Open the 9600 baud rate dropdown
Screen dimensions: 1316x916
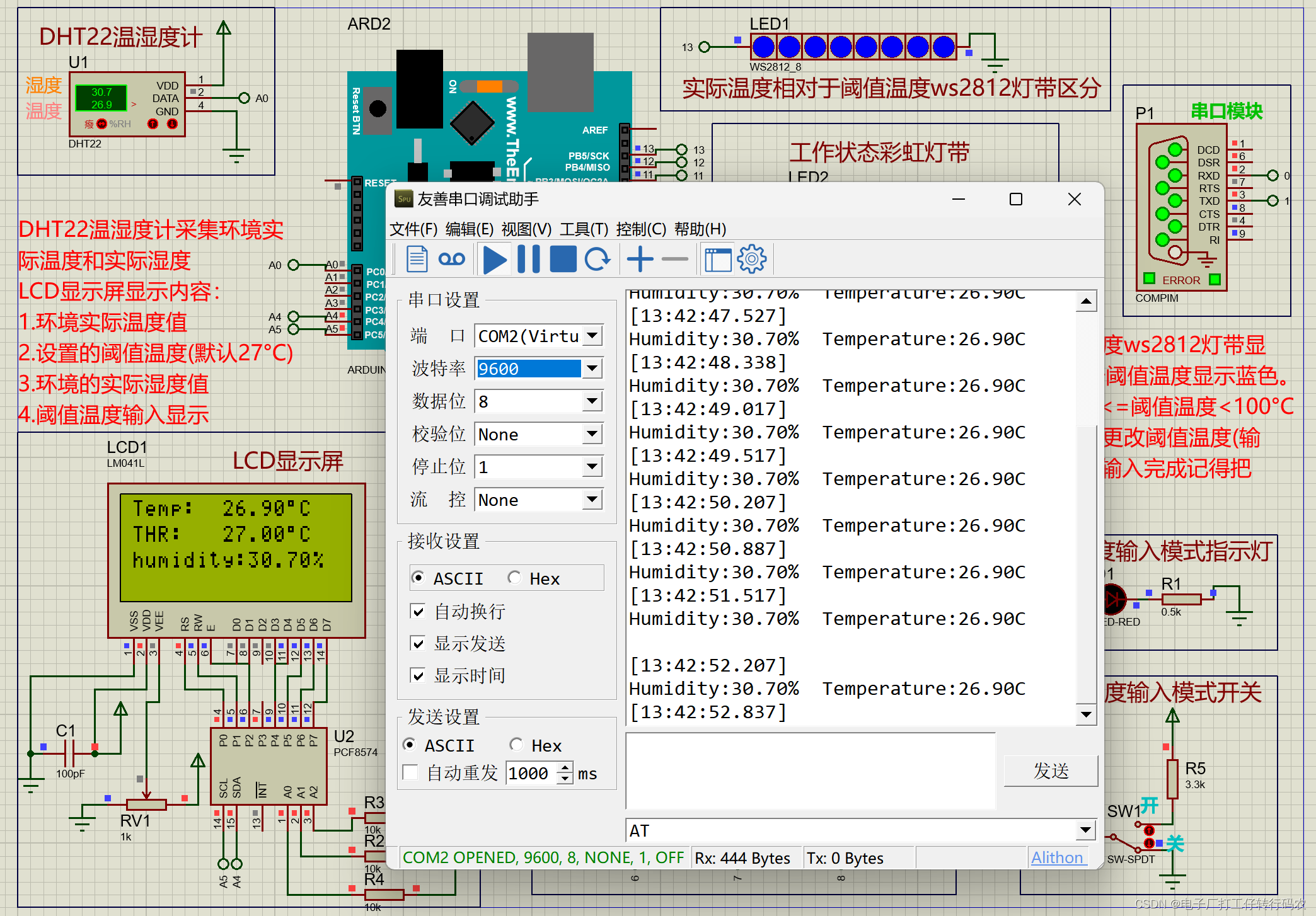coord(592,369)
